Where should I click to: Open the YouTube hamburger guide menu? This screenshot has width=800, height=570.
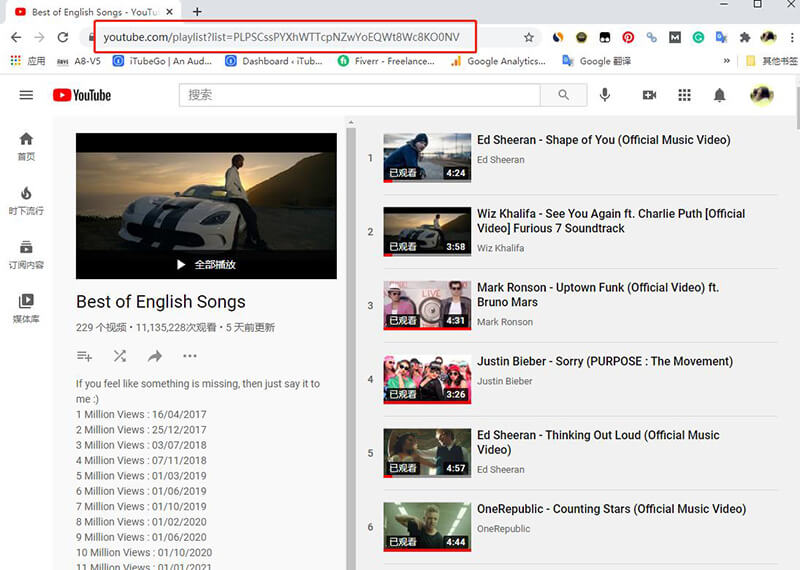click(26, 95)
